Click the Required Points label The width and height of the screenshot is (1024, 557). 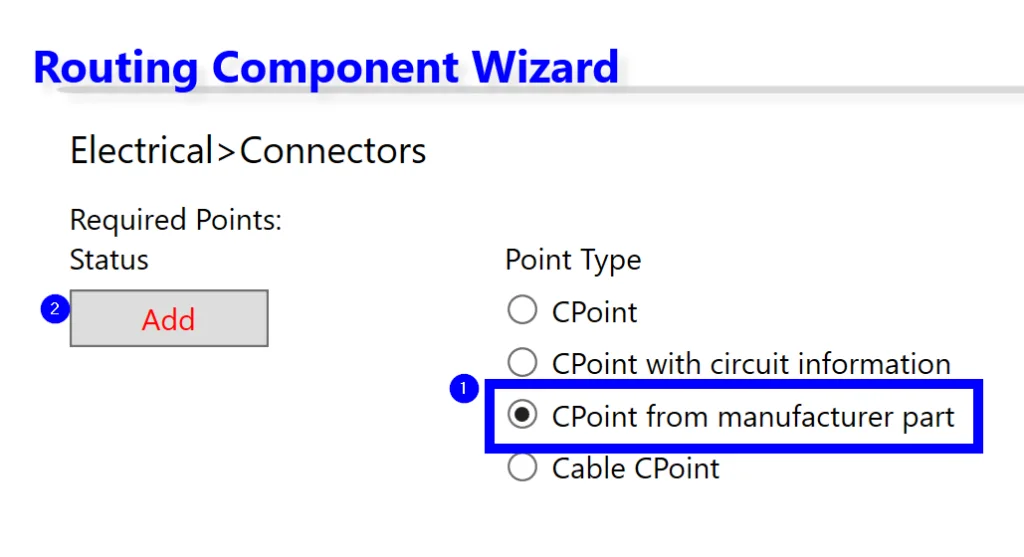pos(176,220)
